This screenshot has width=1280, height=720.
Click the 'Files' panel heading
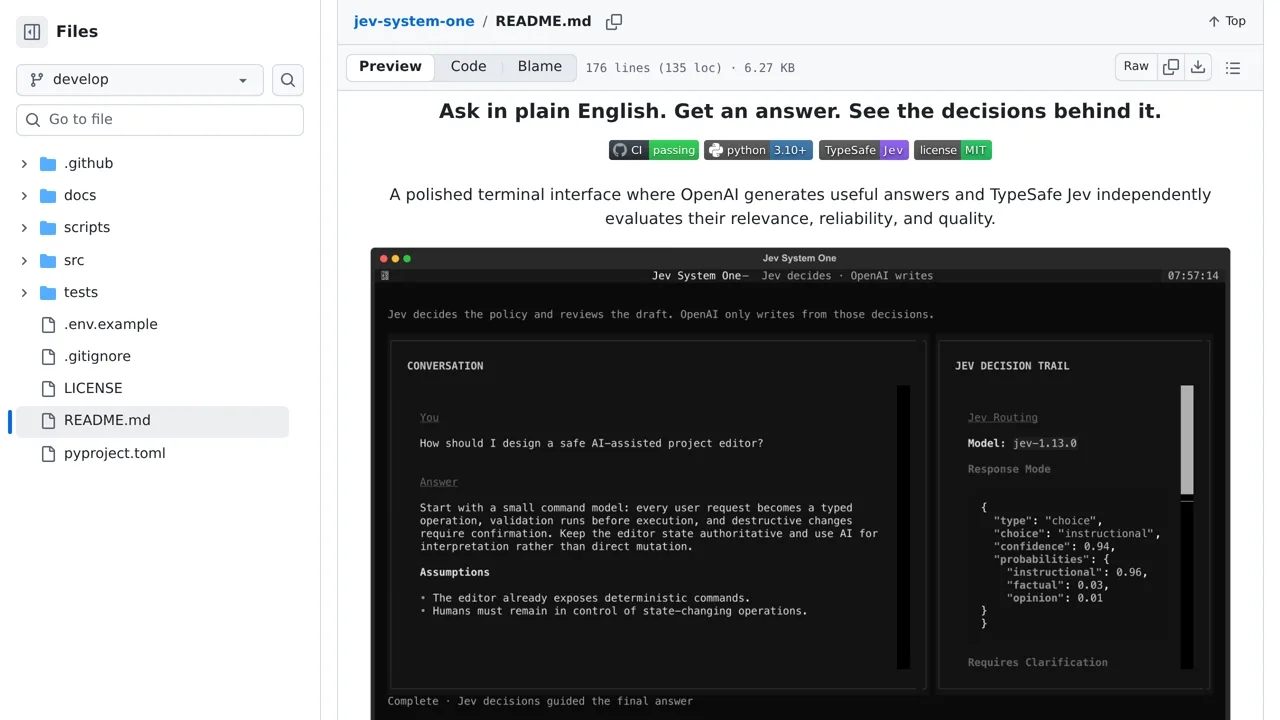coord(77,32)
